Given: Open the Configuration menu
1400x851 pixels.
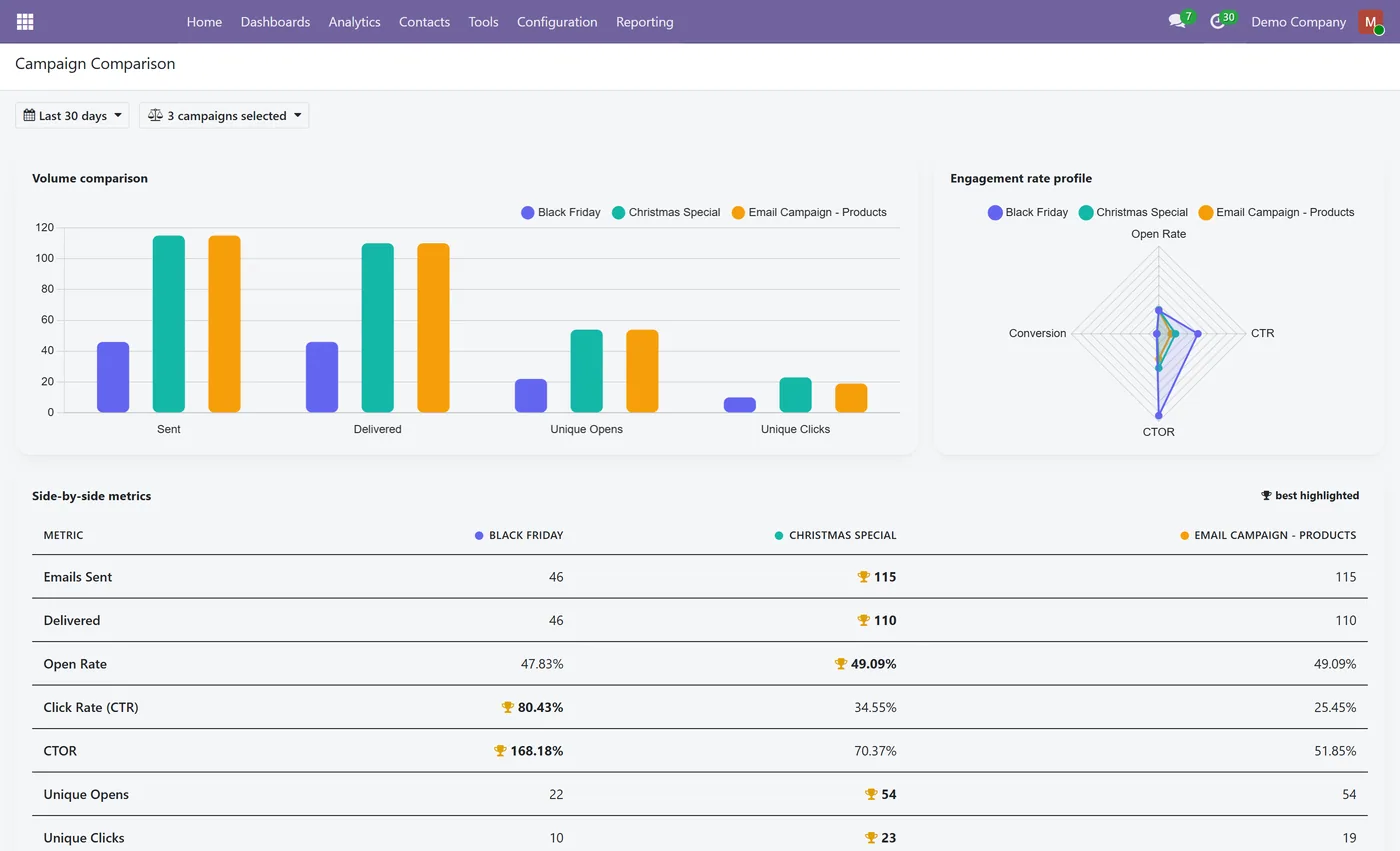Looking at the screenshot, I should (557, 21).
